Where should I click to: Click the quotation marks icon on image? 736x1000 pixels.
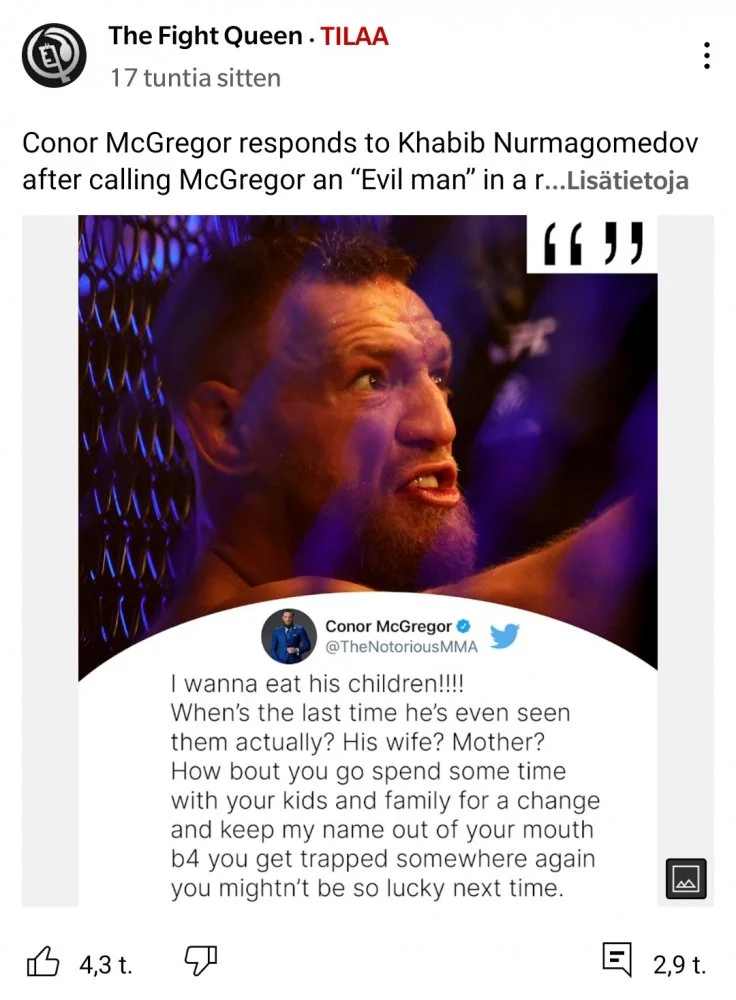[x=592, y=244]
